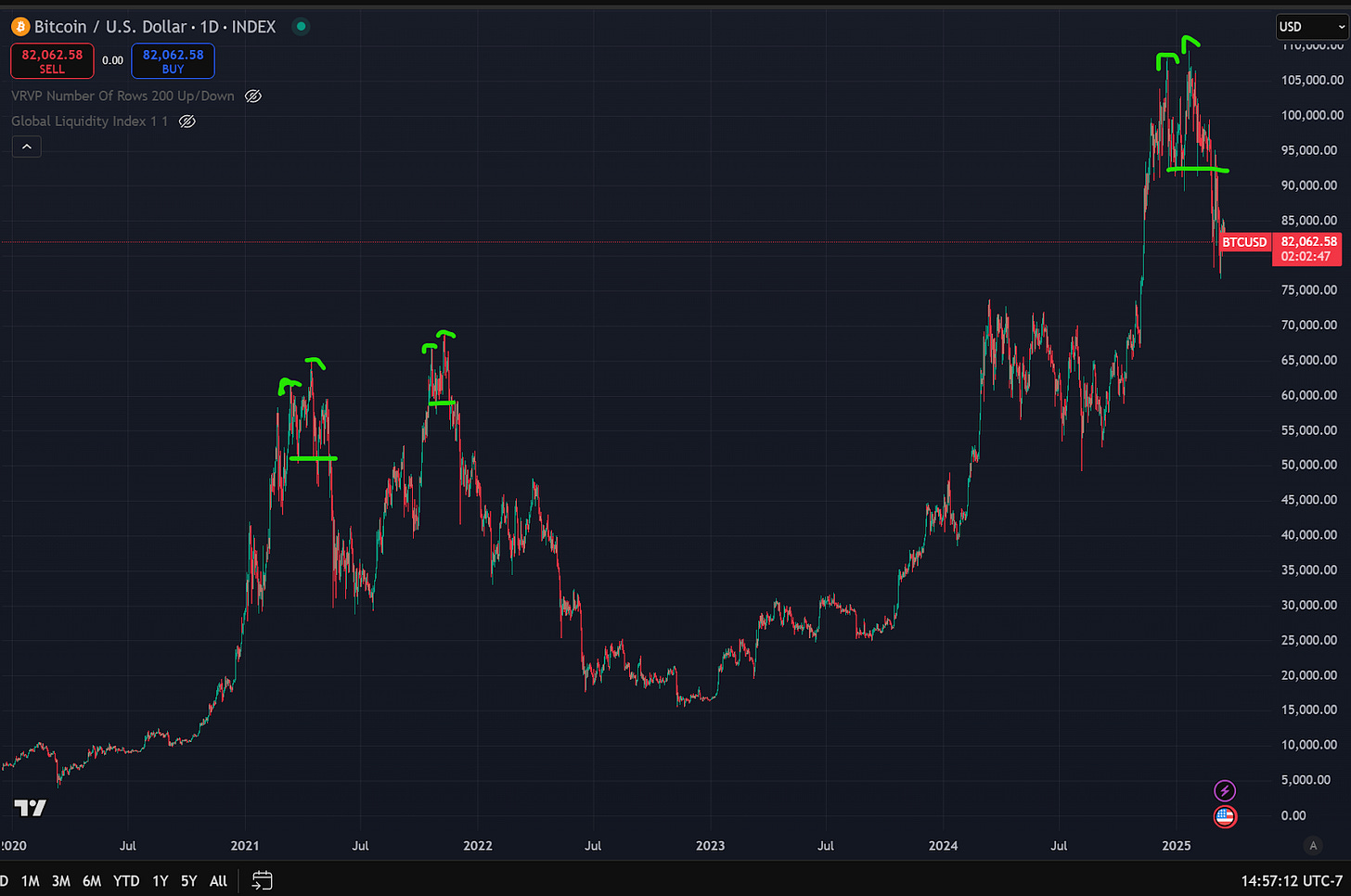Click the 0.00 spread value
The height and width of the screenshot is (896, 1351).
pos(112,60)
